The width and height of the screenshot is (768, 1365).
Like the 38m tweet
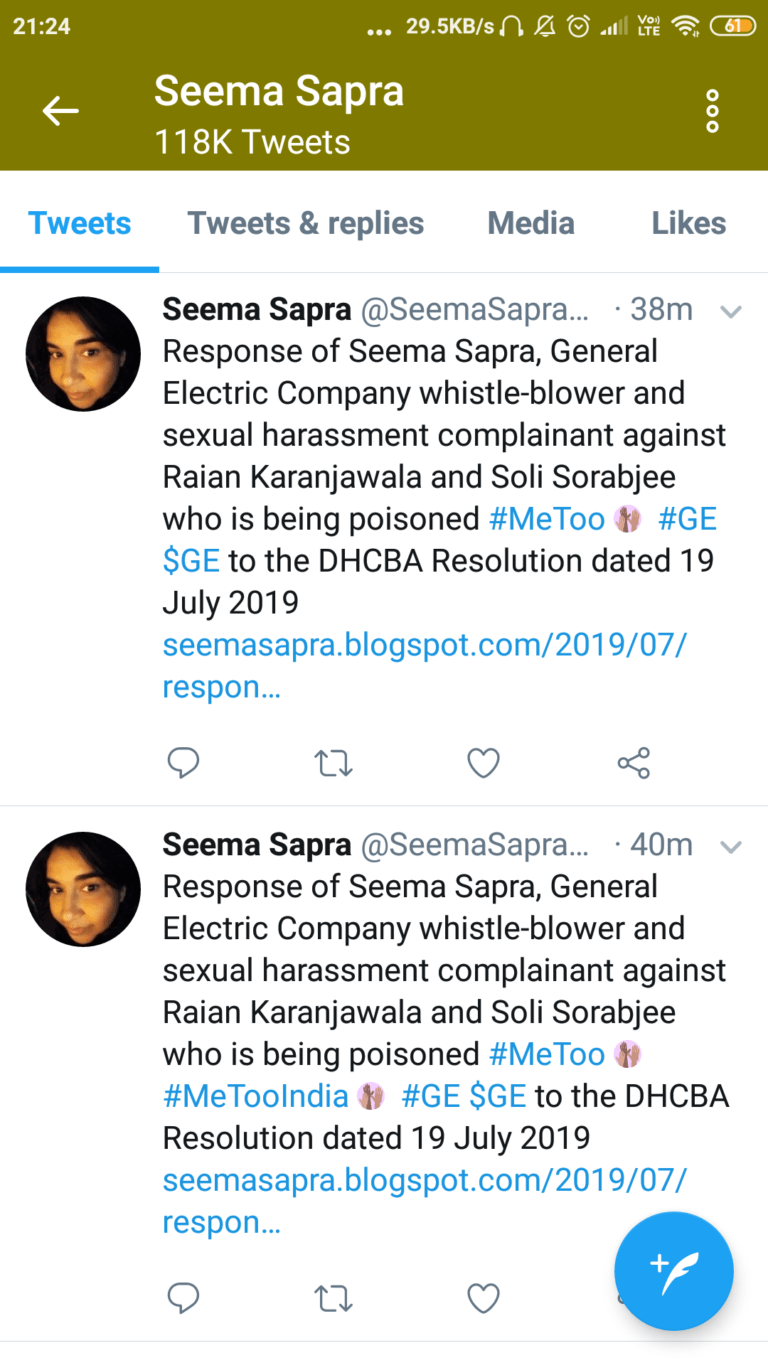pos(483,764)
